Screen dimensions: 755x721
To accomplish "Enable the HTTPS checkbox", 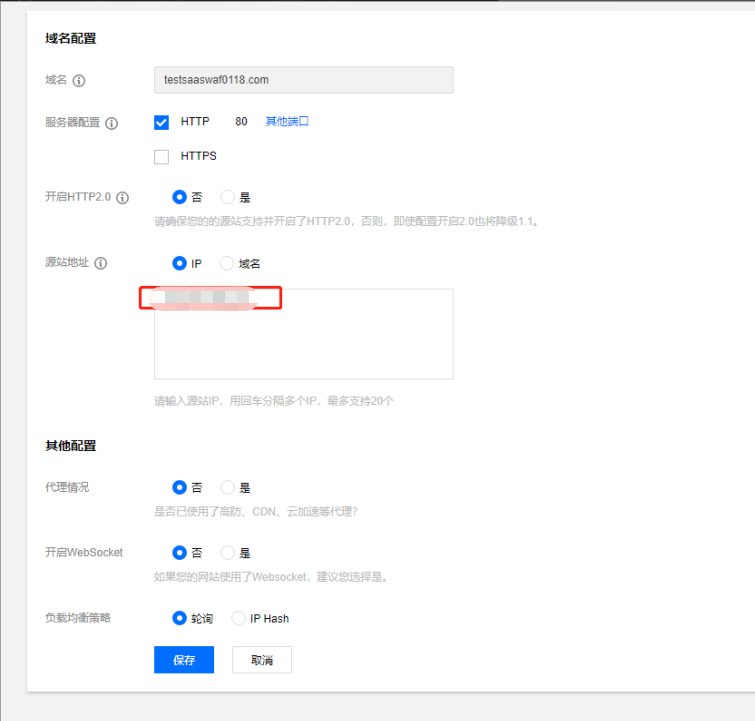I will point(162,157).
